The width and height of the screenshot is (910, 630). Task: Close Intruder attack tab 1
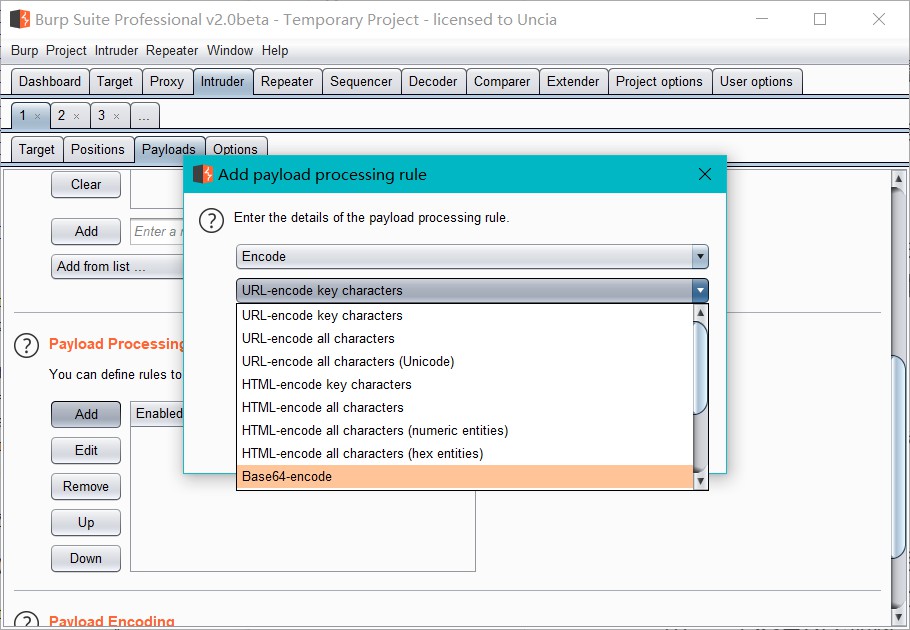point(38,117)
